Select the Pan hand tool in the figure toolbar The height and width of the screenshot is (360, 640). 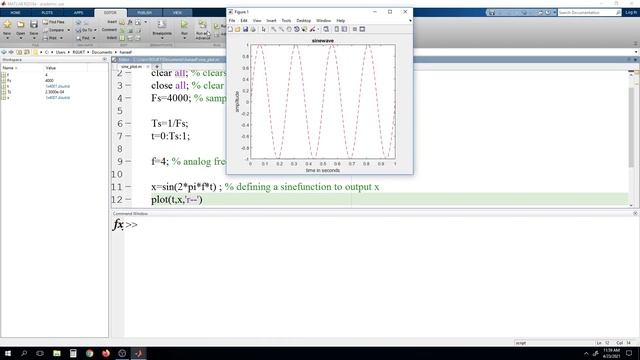tap(289, 29)
